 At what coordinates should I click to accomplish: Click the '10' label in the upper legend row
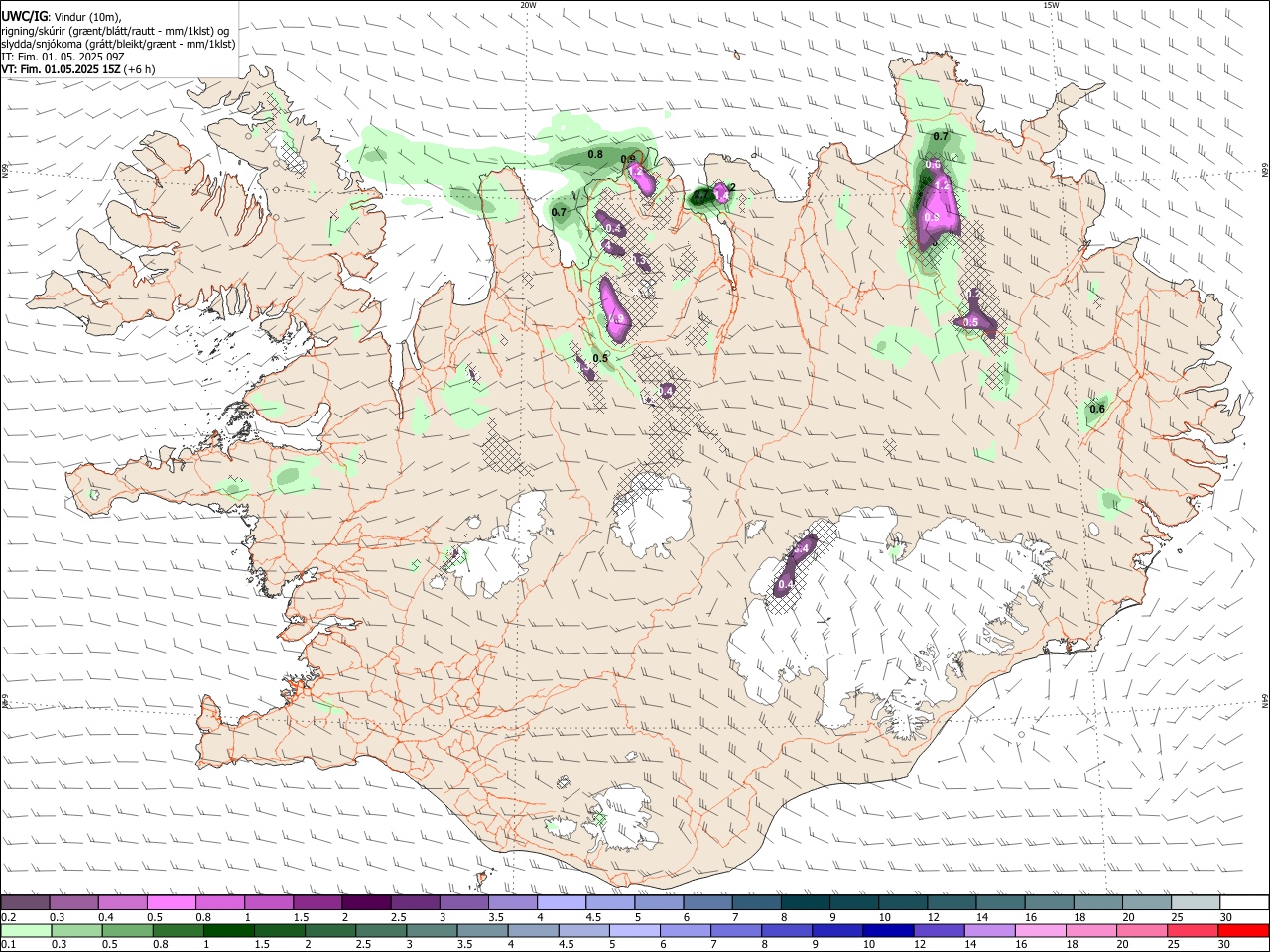[x=884, y=917]
